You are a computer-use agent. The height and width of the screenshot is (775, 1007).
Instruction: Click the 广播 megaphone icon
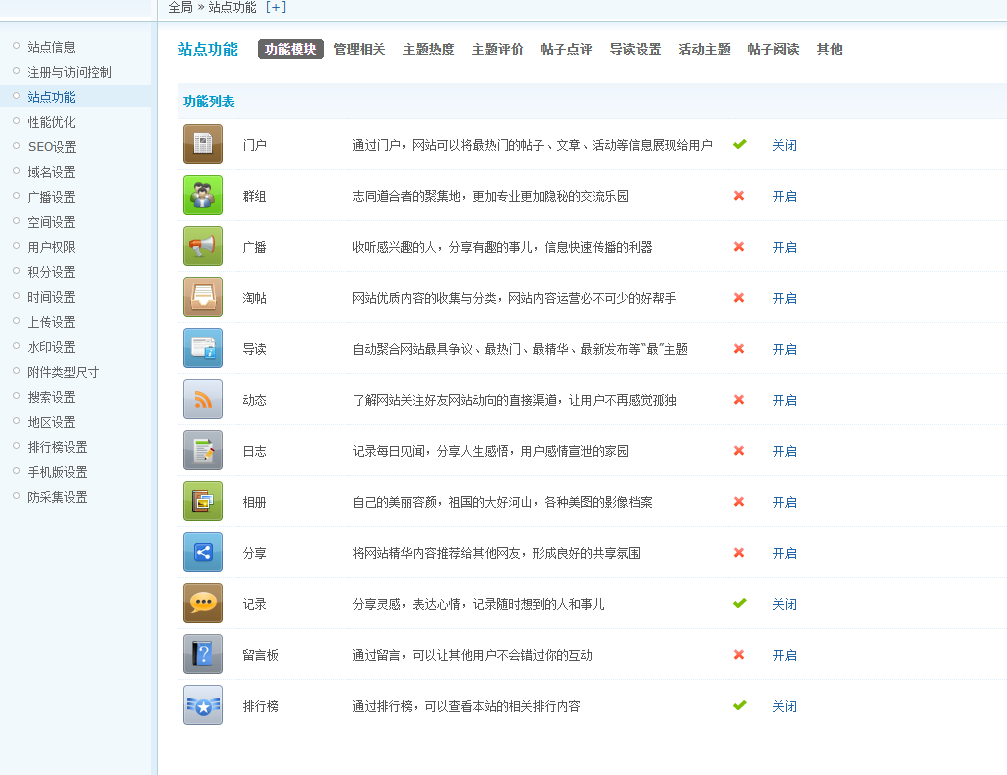203,246
